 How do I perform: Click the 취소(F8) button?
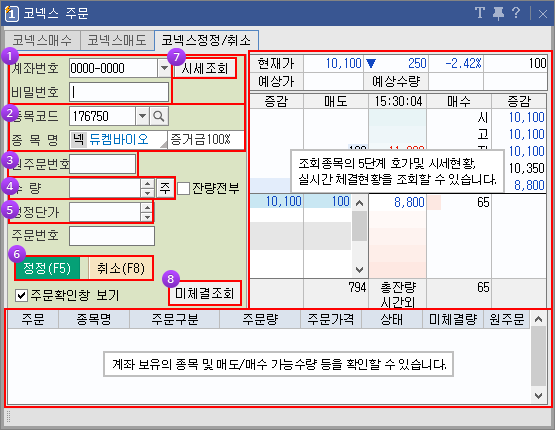coord(121,268)
